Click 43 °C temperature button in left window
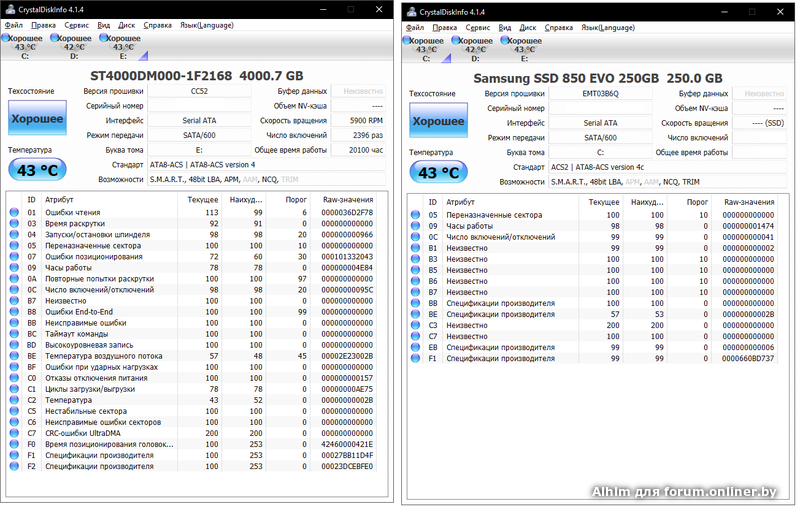The image size is (800, 515). (x=37, y=170)
